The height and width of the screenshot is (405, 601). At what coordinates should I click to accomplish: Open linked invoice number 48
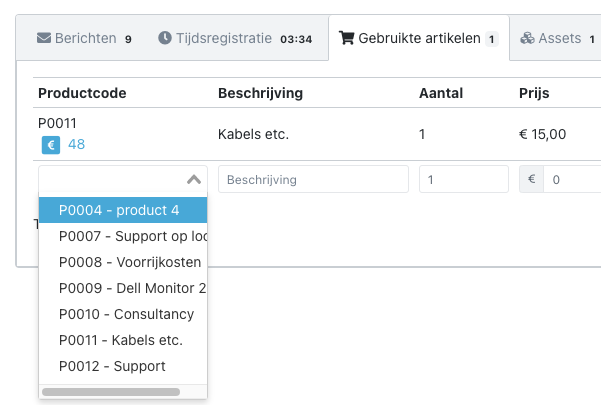76,144
